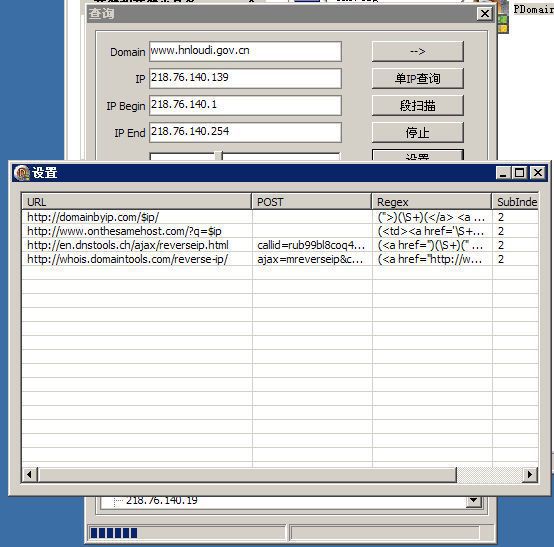
Task: Start the 段扫描 range scan
Action: coord(418,106)
